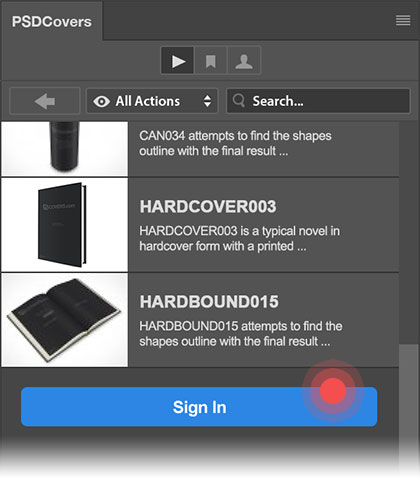
Task: Select the HARDBOUND015 title
Action: pos(209,302)
